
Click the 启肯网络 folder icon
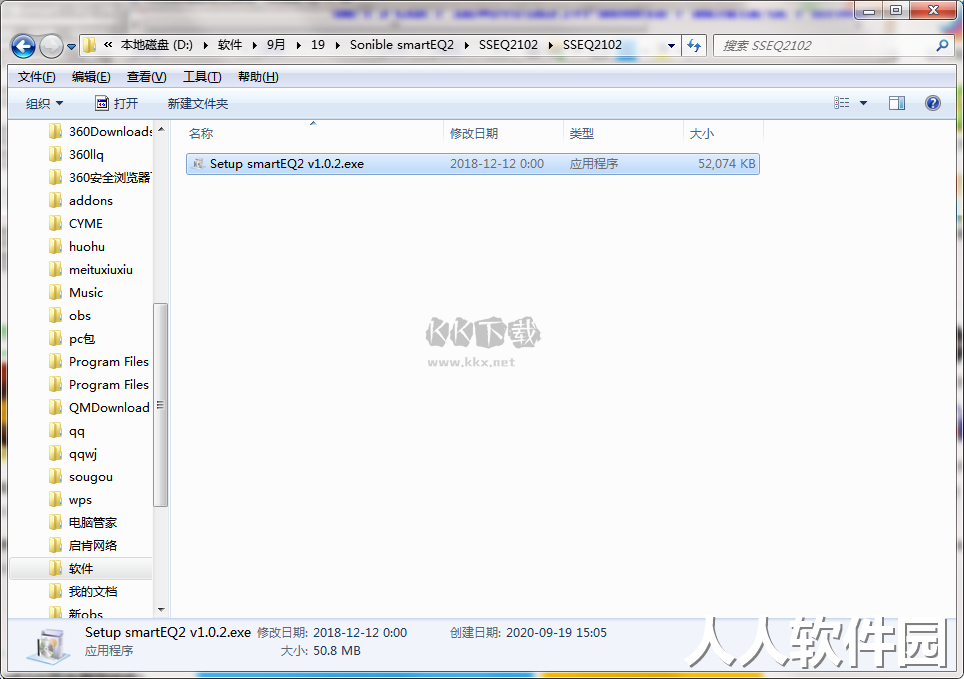click(55, 546)
